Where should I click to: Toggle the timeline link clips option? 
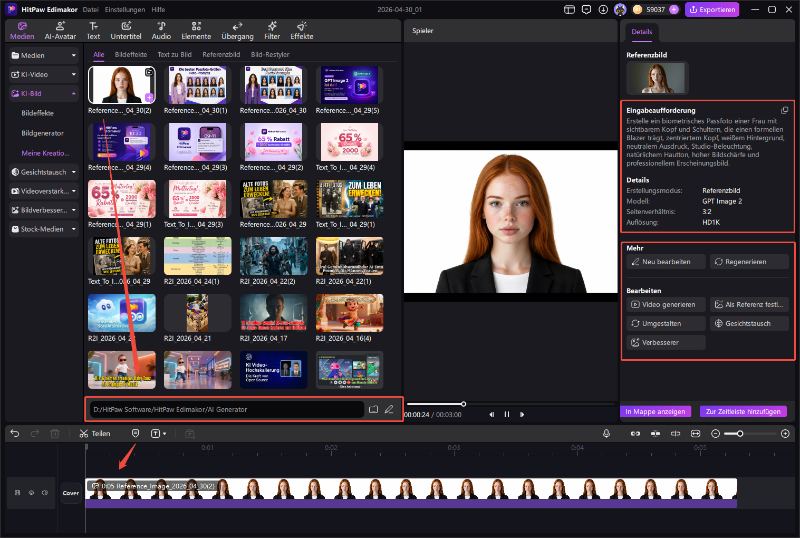pos(635,433)
